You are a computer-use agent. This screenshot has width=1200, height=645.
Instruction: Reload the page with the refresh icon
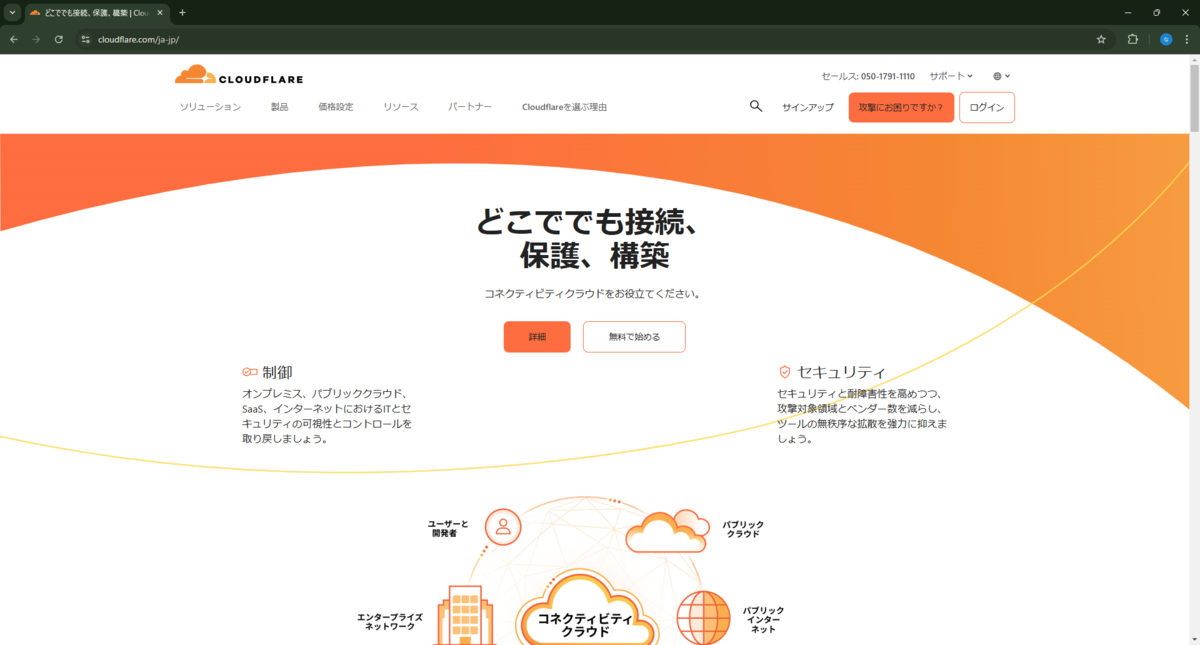(59, 39)
